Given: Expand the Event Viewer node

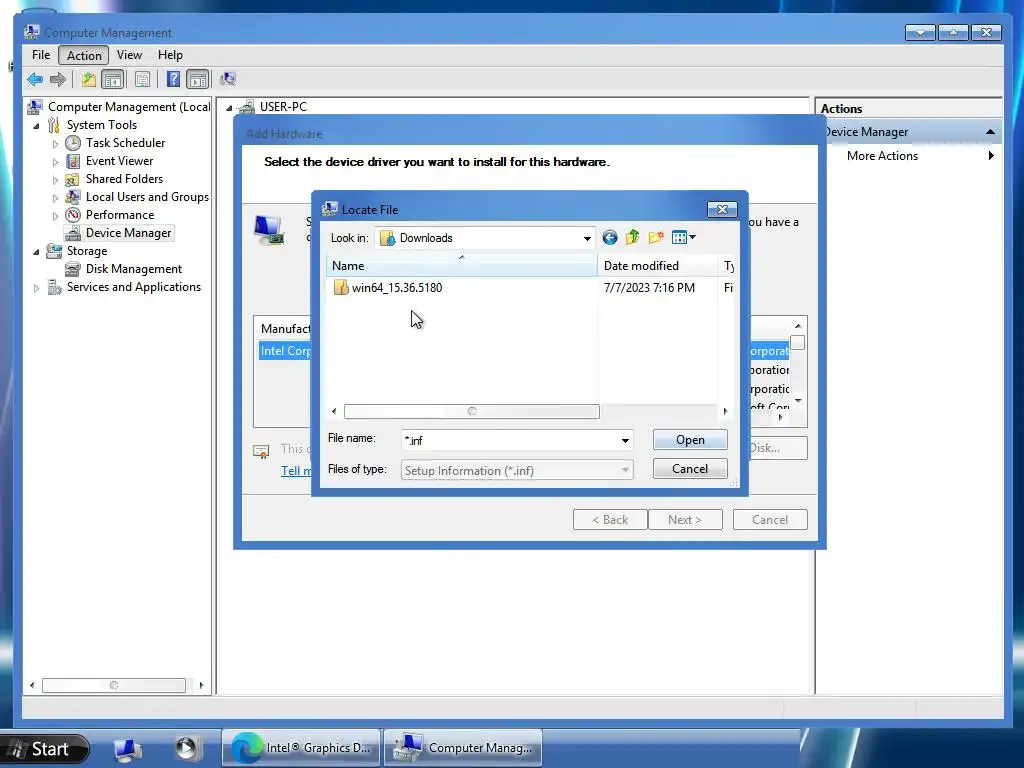Looking at the screenshot, I should click(x=56, y=162).
